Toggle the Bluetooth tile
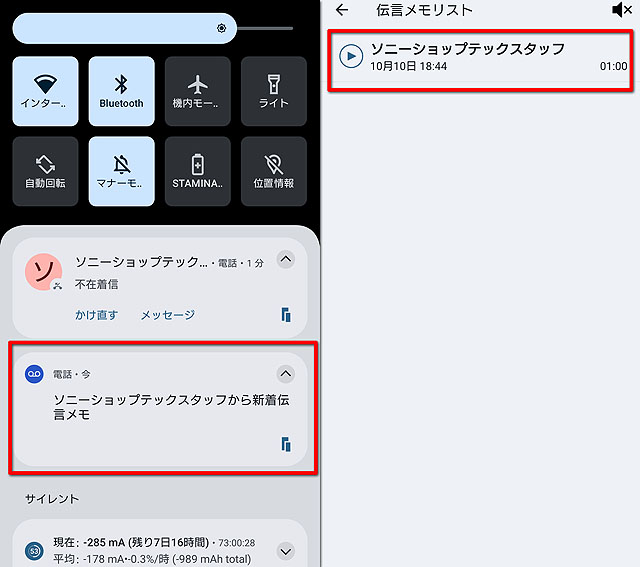Screen dimensions: 640x567 click(x=122, y=91)
